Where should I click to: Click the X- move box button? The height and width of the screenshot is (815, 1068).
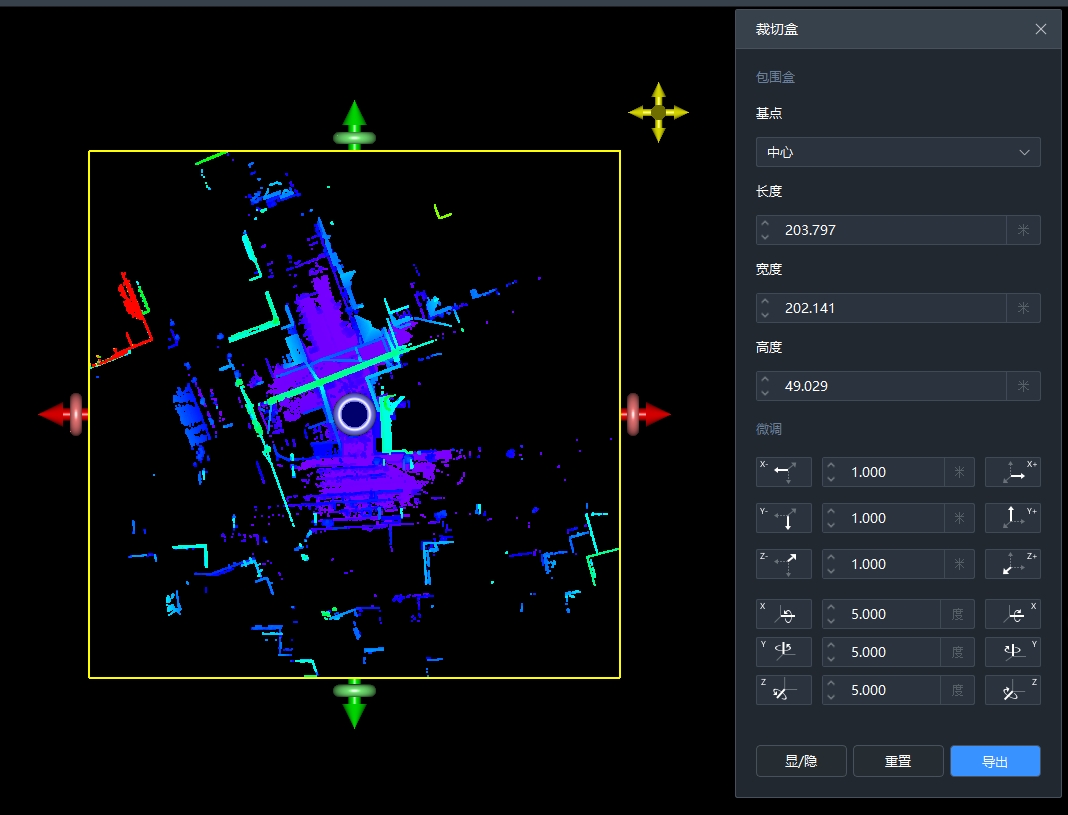click(x=783, y=472)
